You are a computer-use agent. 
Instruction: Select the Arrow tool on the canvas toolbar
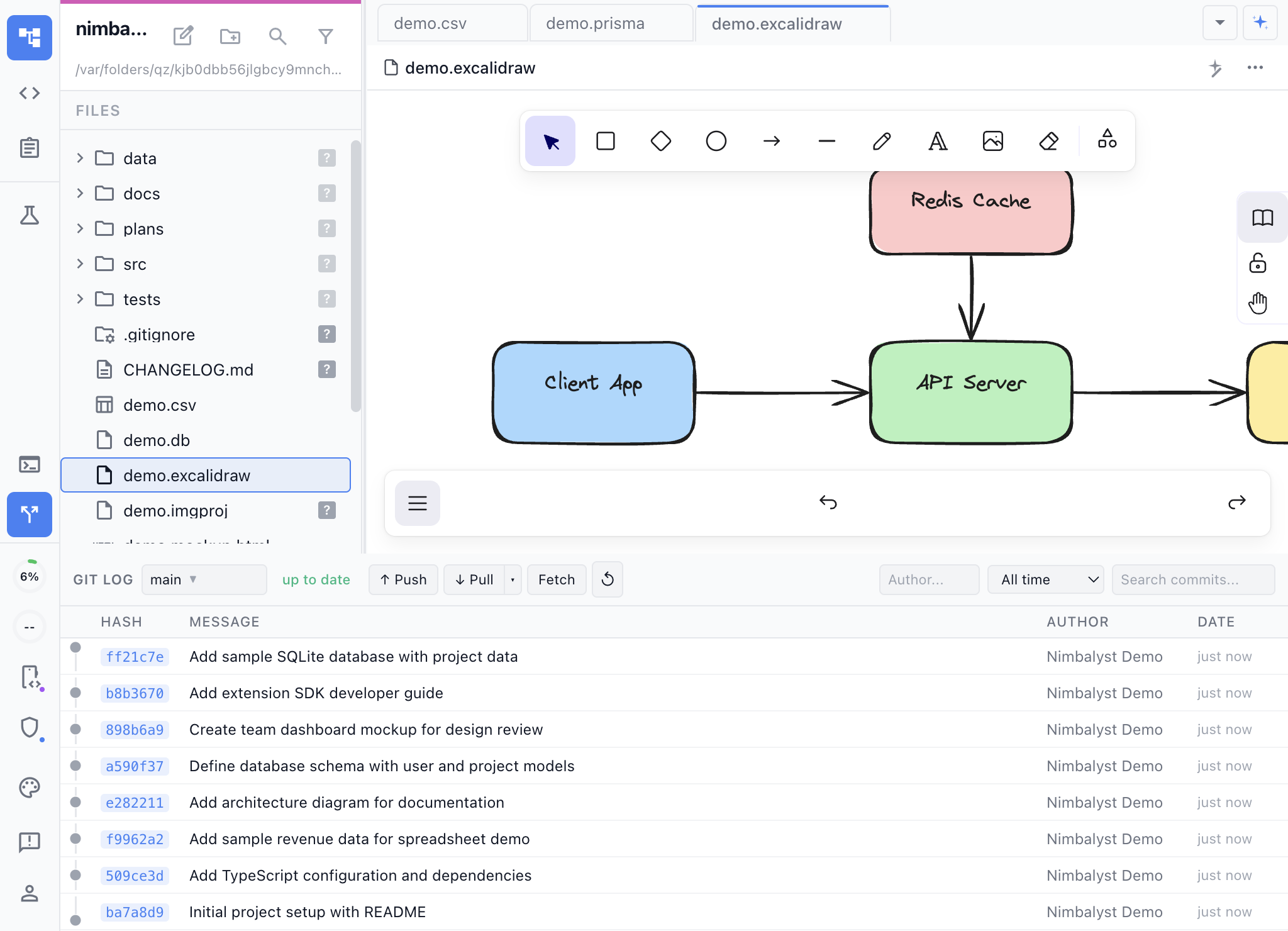(x=771, y=141)
